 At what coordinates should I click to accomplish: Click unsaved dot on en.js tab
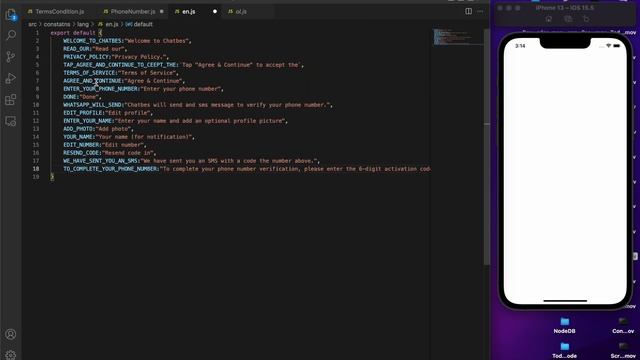coord(215,11)
